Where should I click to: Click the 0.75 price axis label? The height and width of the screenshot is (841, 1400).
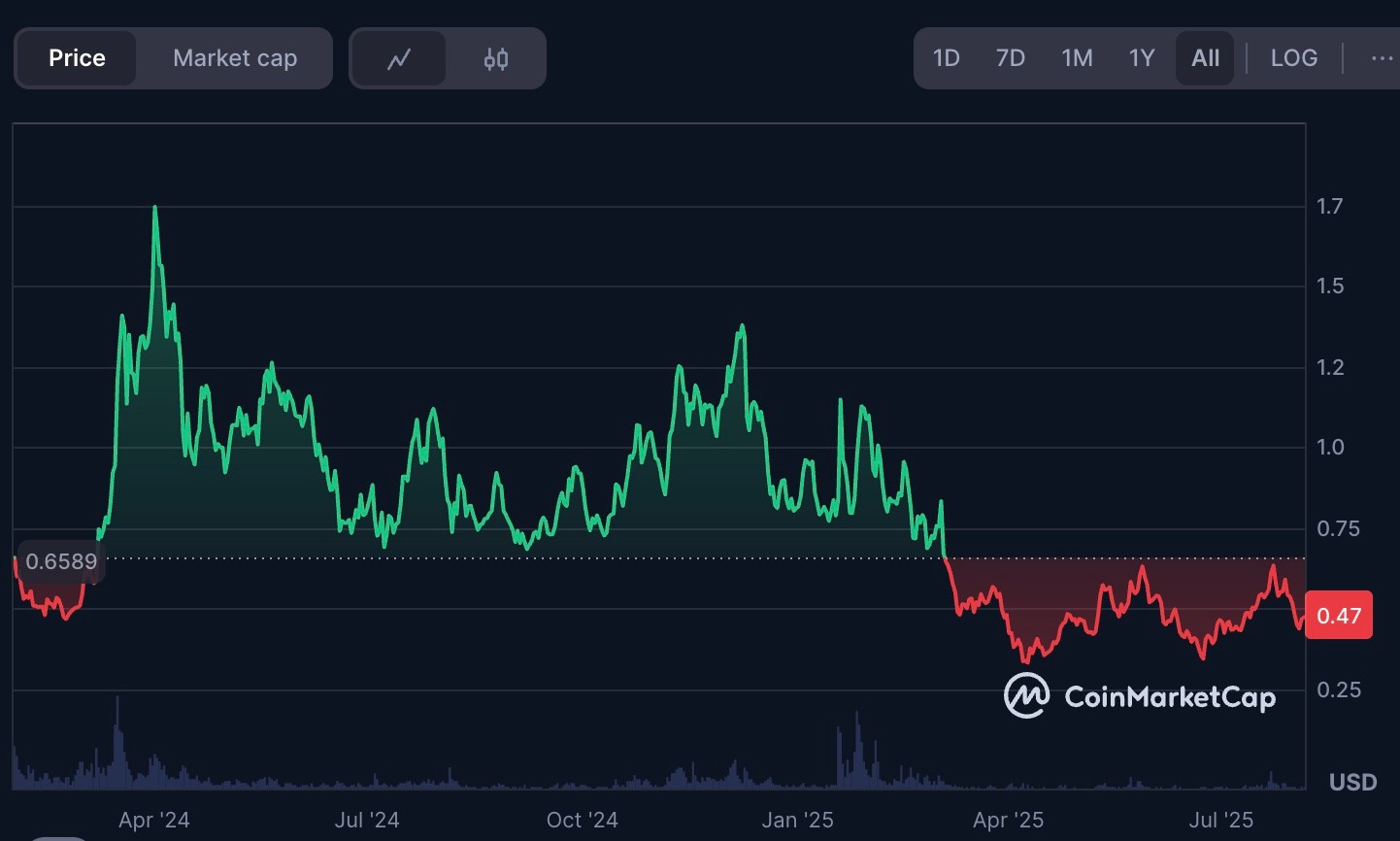1338,528
